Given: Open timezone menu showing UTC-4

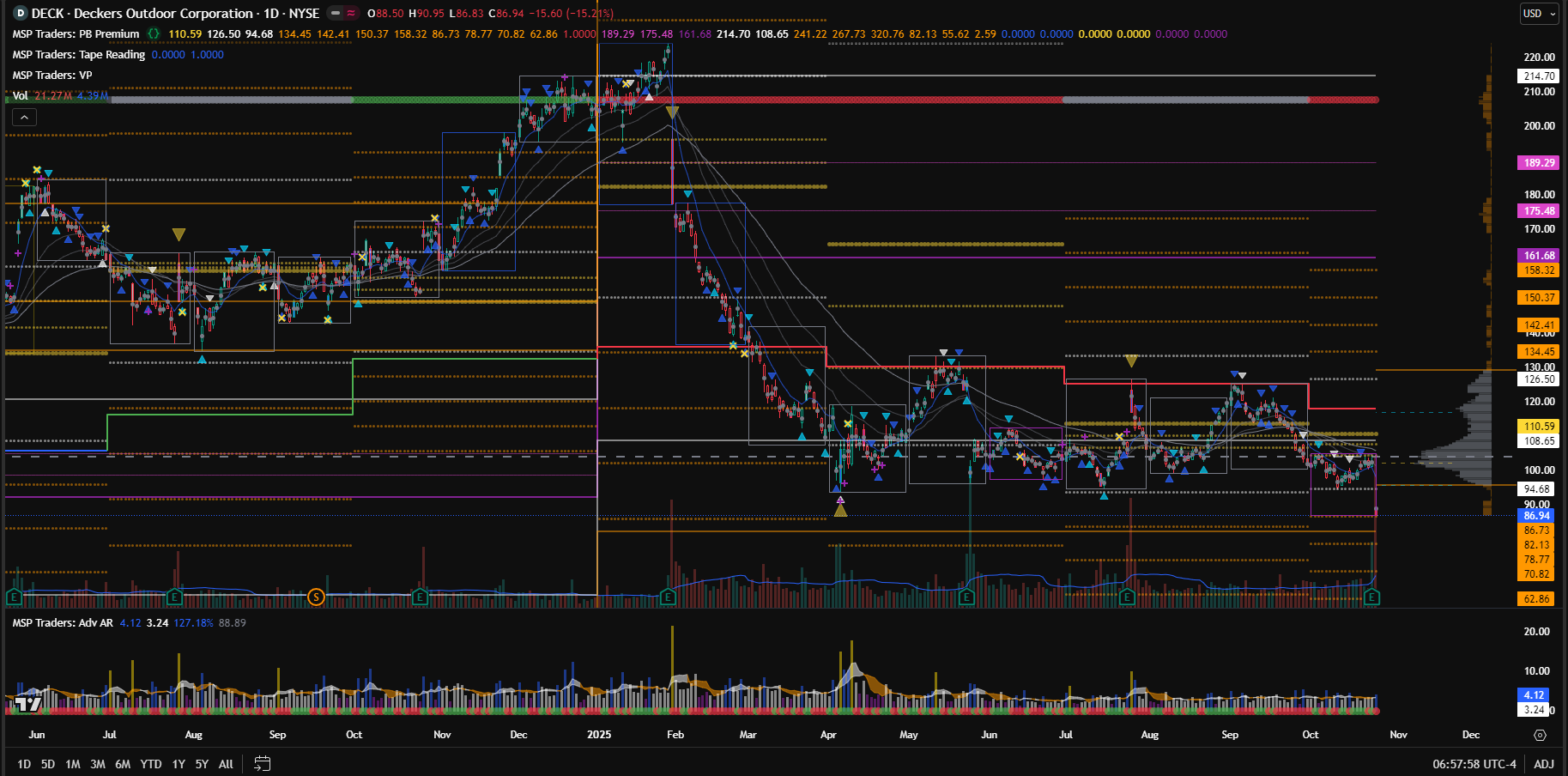Looking at the screenshot, I should point(1474,763).
